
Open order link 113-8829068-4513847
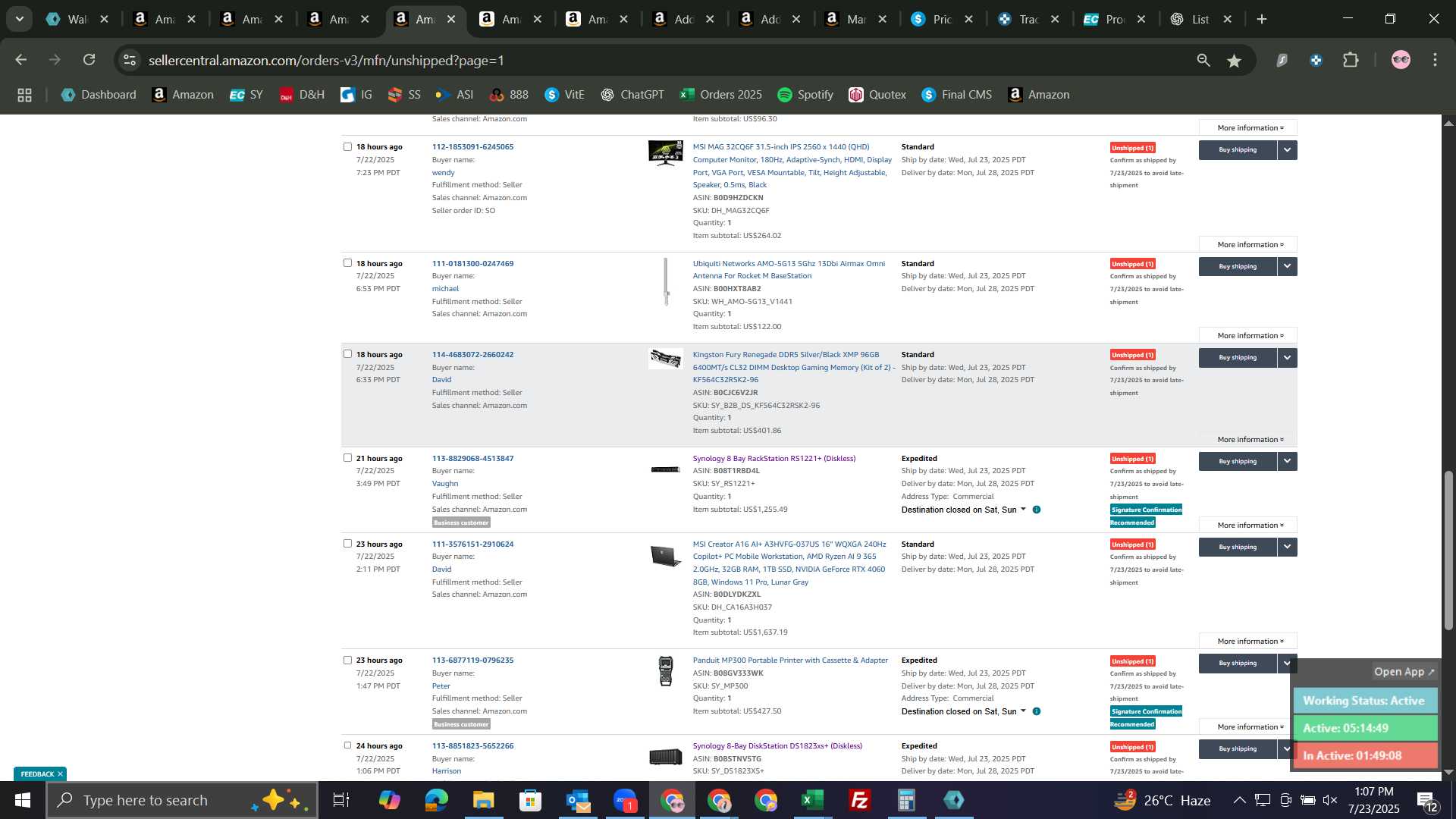pyautogui.click(x=472, y=459)
